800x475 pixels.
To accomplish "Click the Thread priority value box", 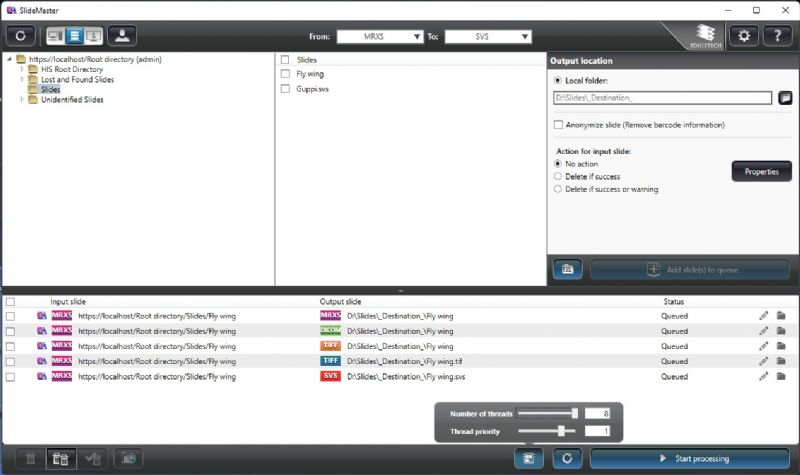I will coord(597,432).
